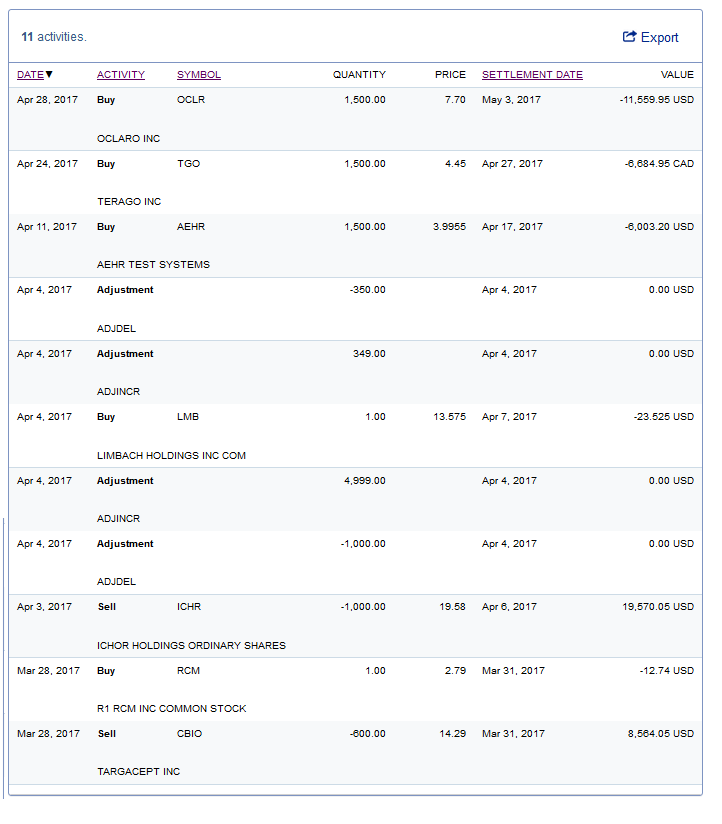This screenshot has width=722, height=824.
Task: Sort by the Settlement Date column
Action: 532,75
